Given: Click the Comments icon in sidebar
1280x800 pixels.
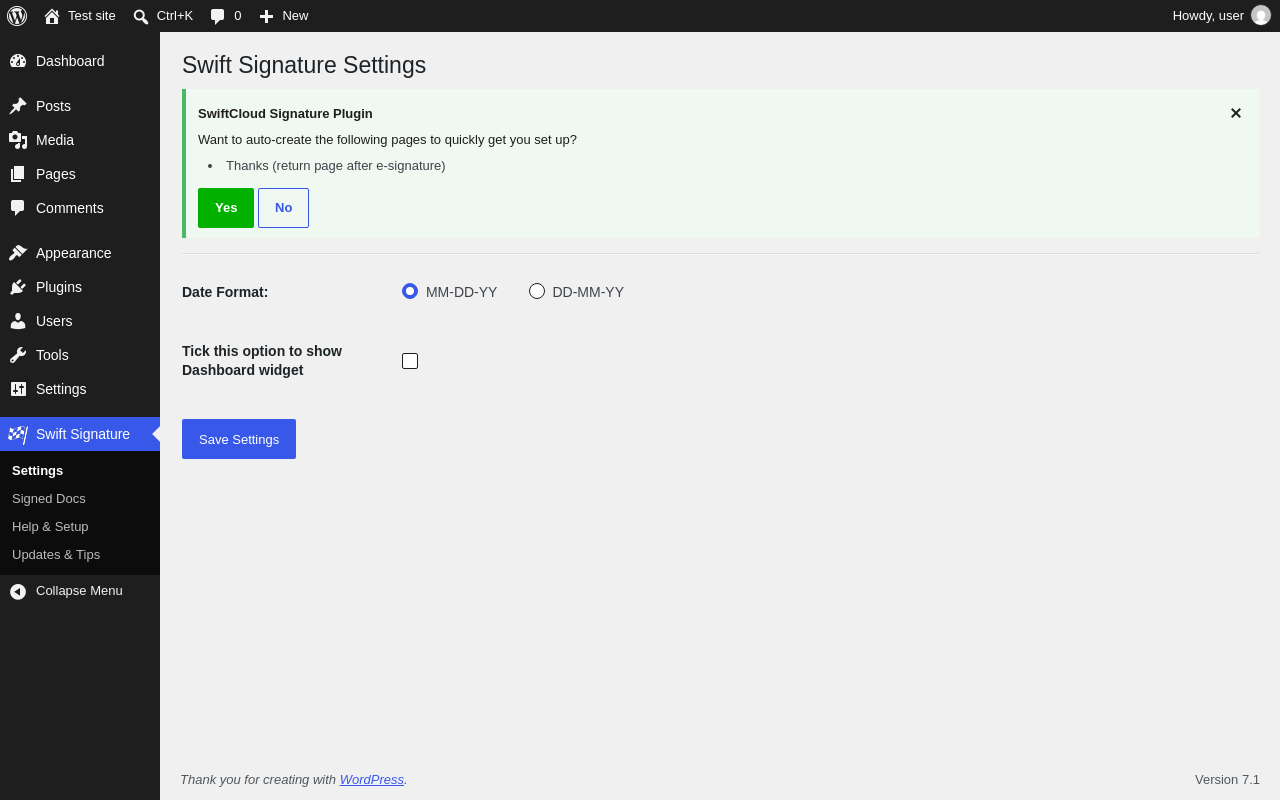Looking at the screenshot, I should point(18,208).
